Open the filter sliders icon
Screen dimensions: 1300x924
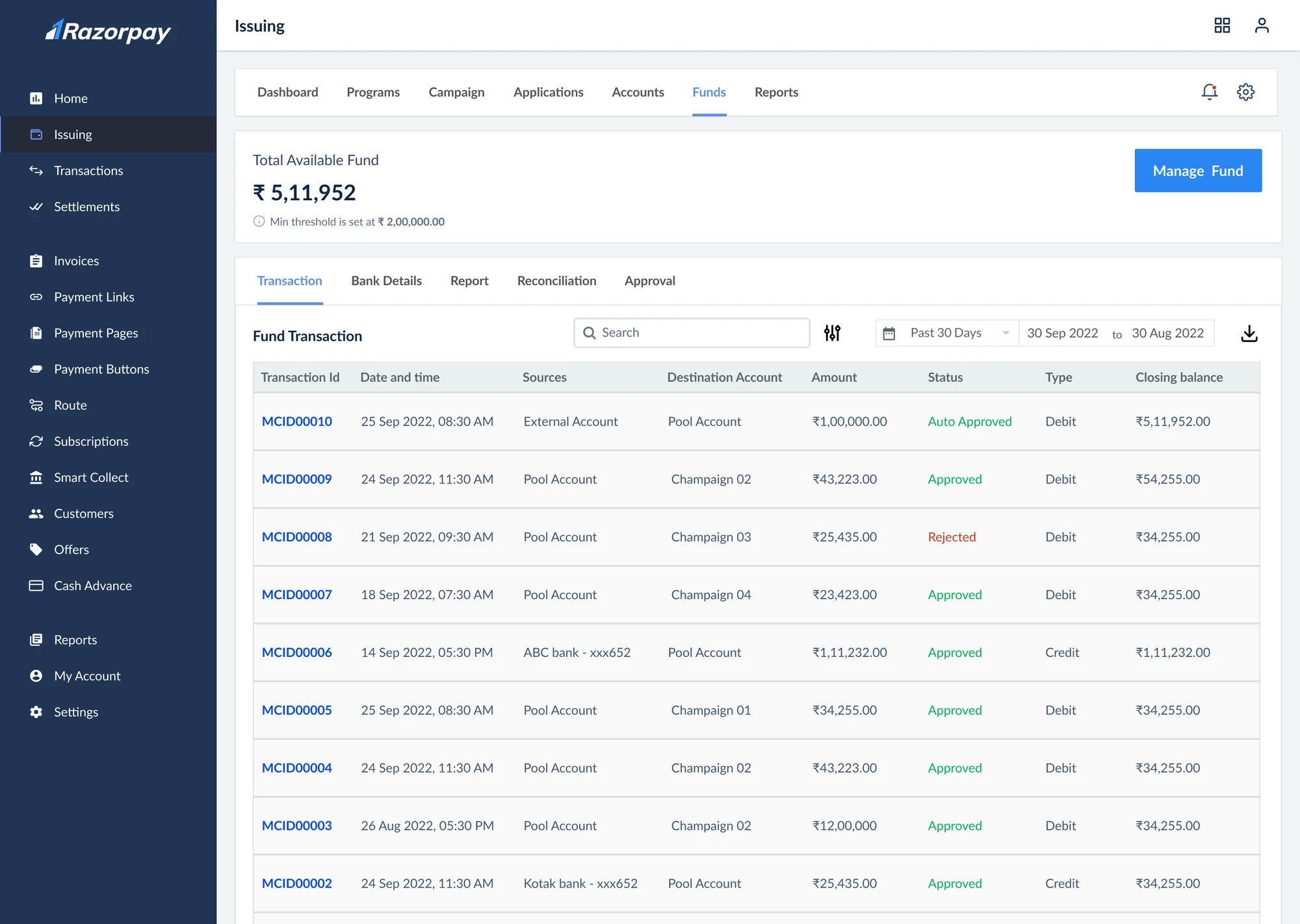833,333
